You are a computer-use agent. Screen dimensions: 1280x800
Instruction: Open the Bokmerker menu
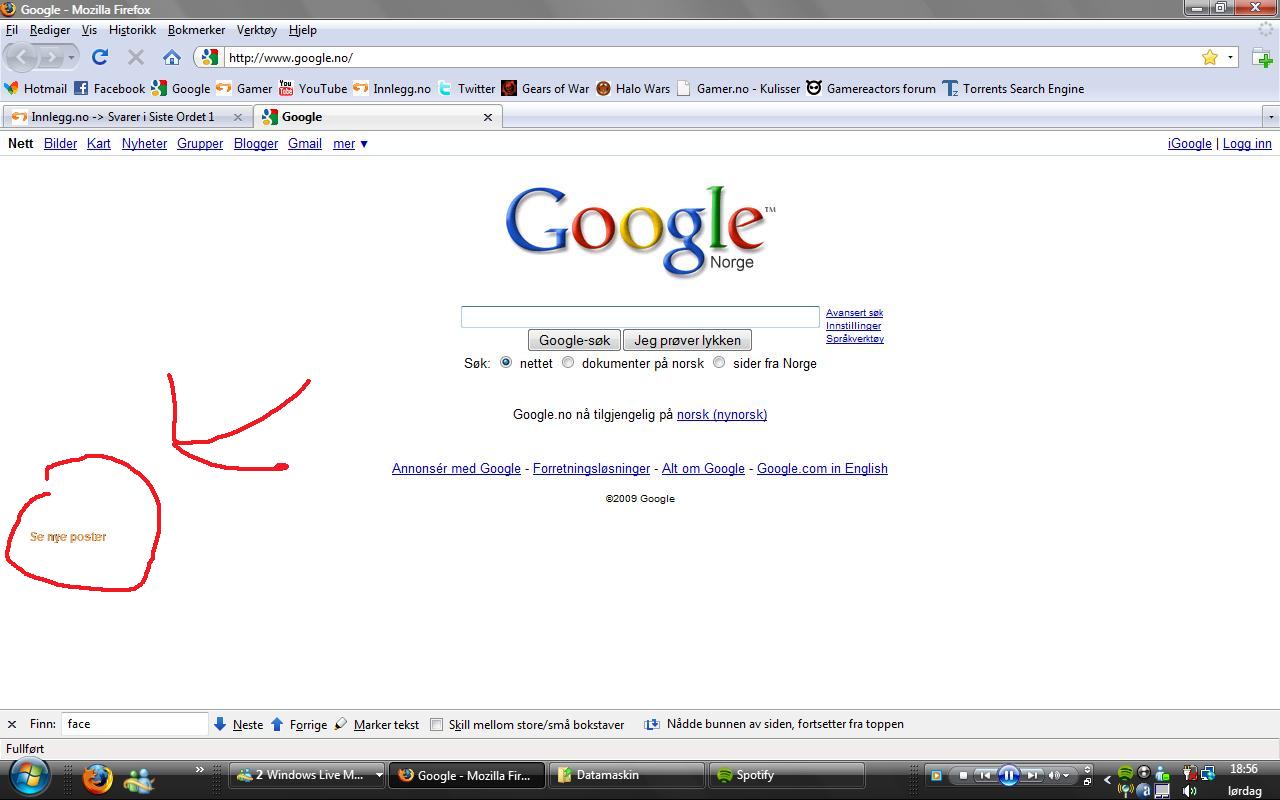tap(196, 30)
